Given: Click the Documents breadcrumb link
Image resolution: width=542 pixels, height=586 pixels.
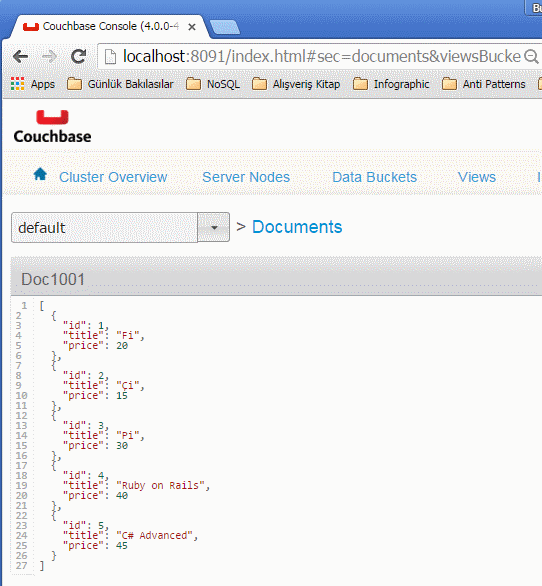Looking at the screenshot, I should [x=297, y=227].
